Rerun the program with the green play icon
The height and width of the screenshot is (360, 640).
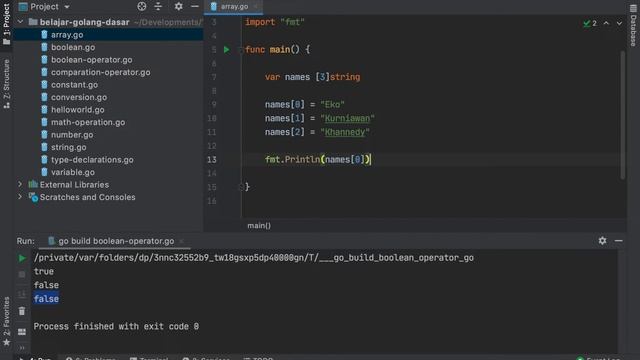(22, 258)
